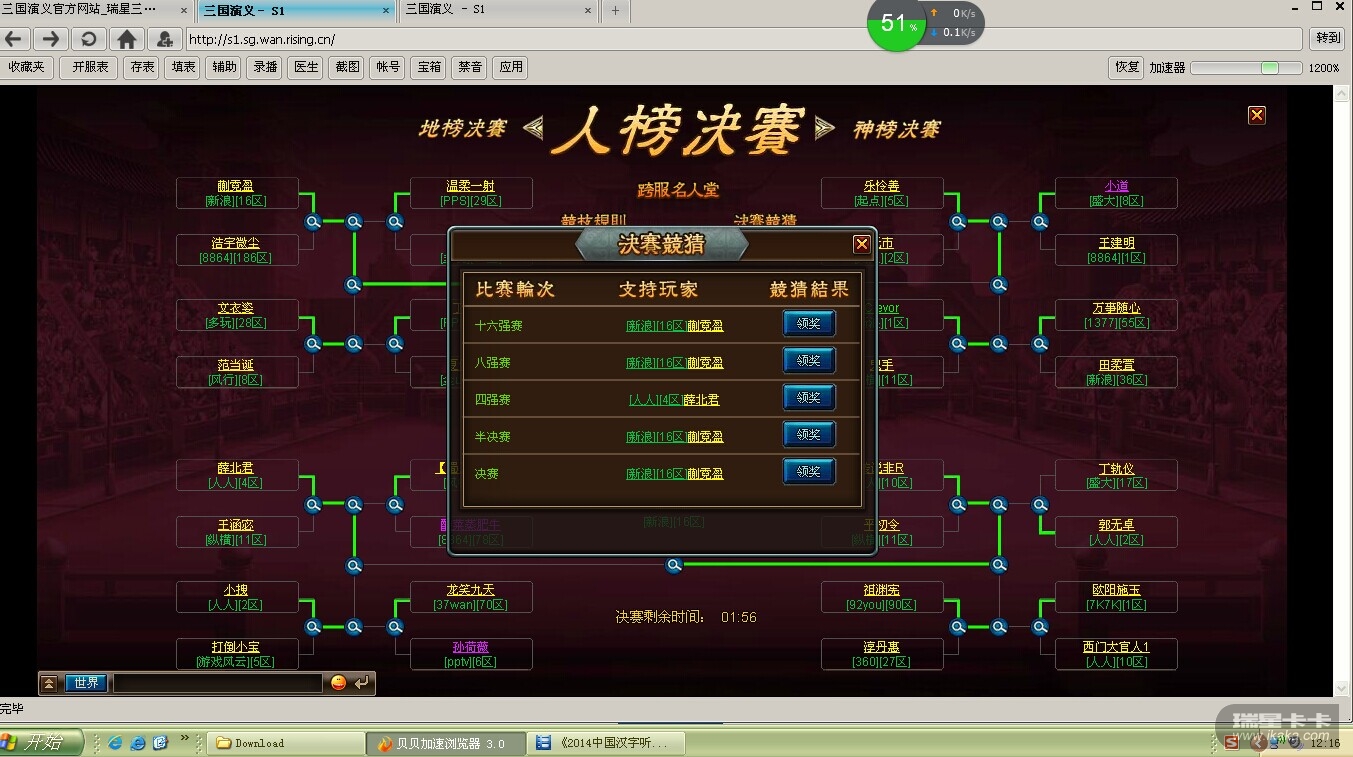Go forward to the next page
The width and height of the screenshot is (1353, 757).
click(51, 39)
